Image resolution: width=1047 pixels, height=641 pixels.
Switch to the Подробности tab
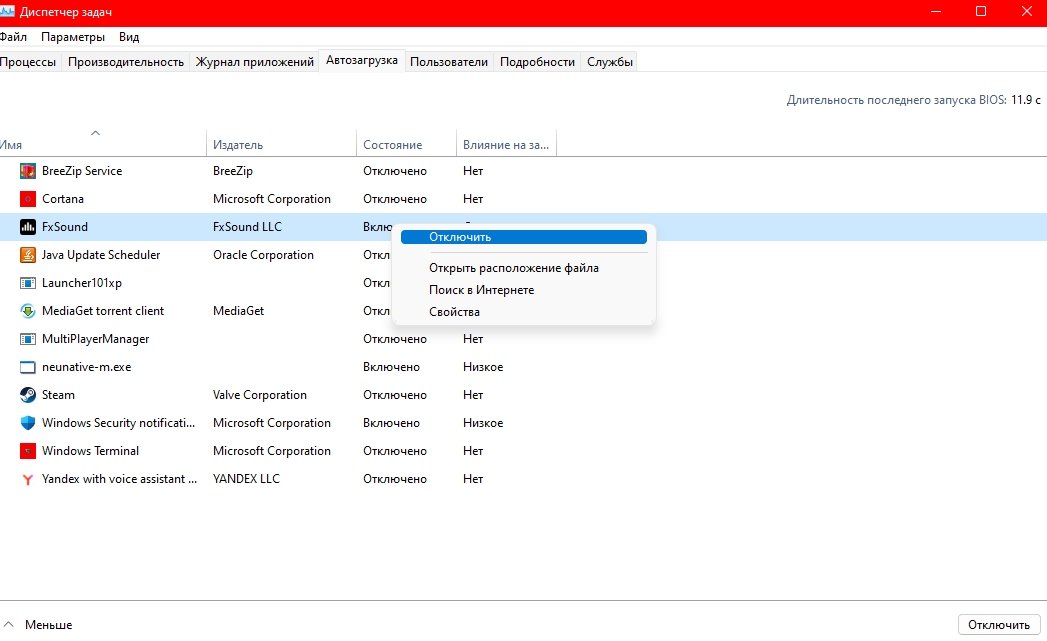click(x=537, y=61)
